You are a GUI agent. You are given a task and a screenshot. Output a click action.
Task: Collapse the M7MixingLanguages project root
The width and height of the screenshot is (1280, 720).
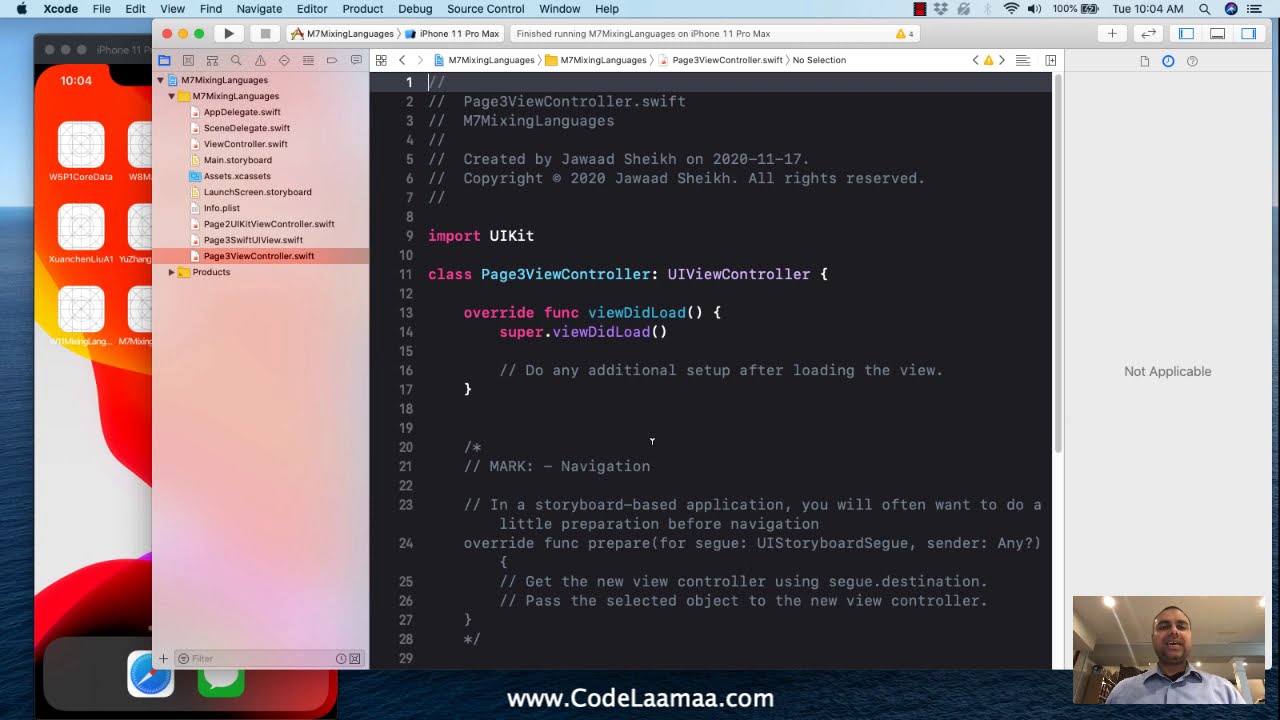[x=160, y=80]
